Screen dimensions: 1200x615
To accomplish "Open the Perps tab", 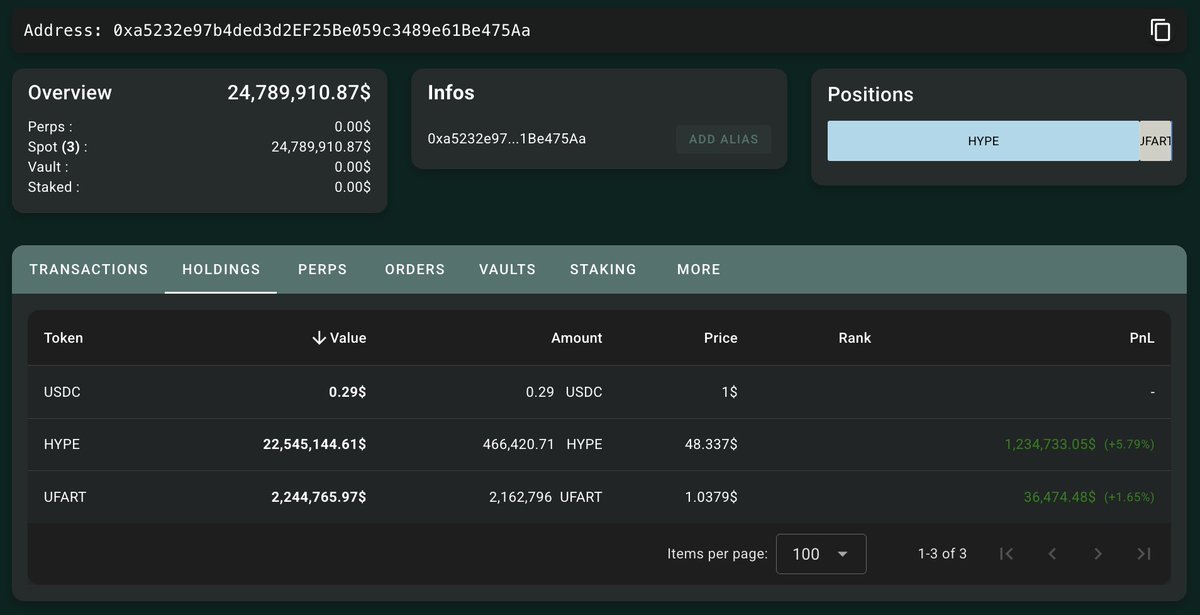I will pyautogui.click(x=323, y=269).
